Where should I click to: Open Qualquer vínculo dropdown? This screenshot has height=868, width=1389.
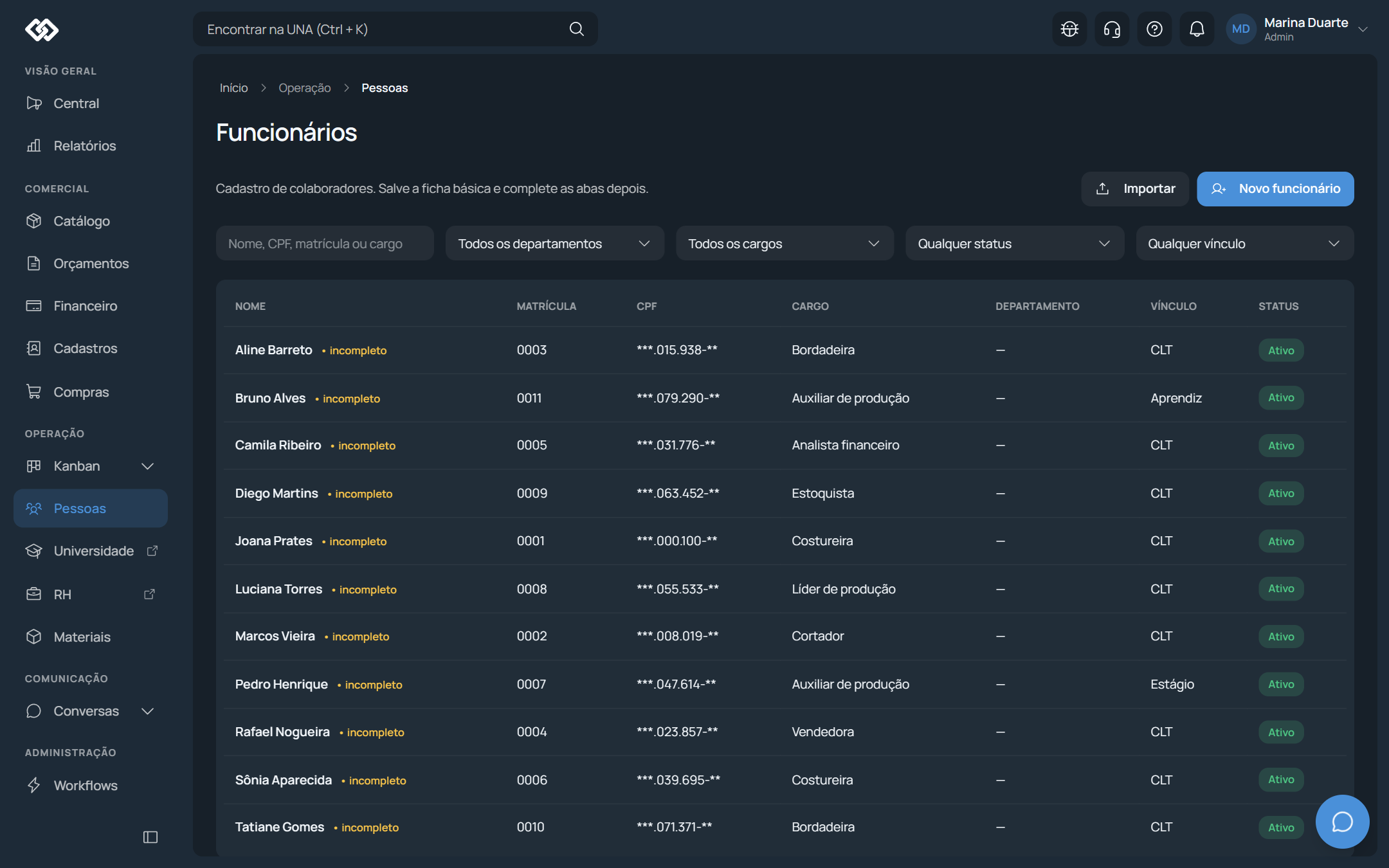[x=1244, y=243]
